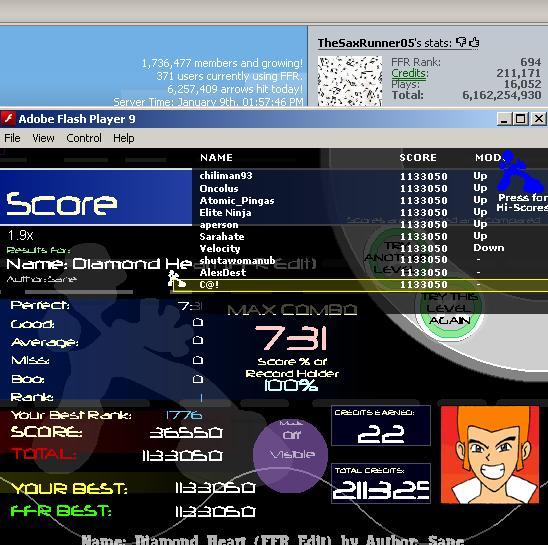Viewport: 548px width, 545px height.
Task: Maximize the Flash Player window
Action: [520, 119]
